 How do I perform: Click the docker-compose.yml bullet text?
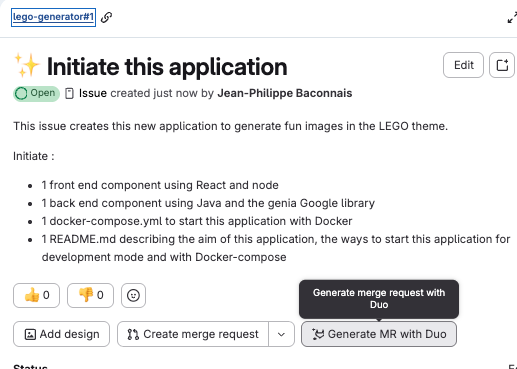pyautogui.click(x=197, y=221)
